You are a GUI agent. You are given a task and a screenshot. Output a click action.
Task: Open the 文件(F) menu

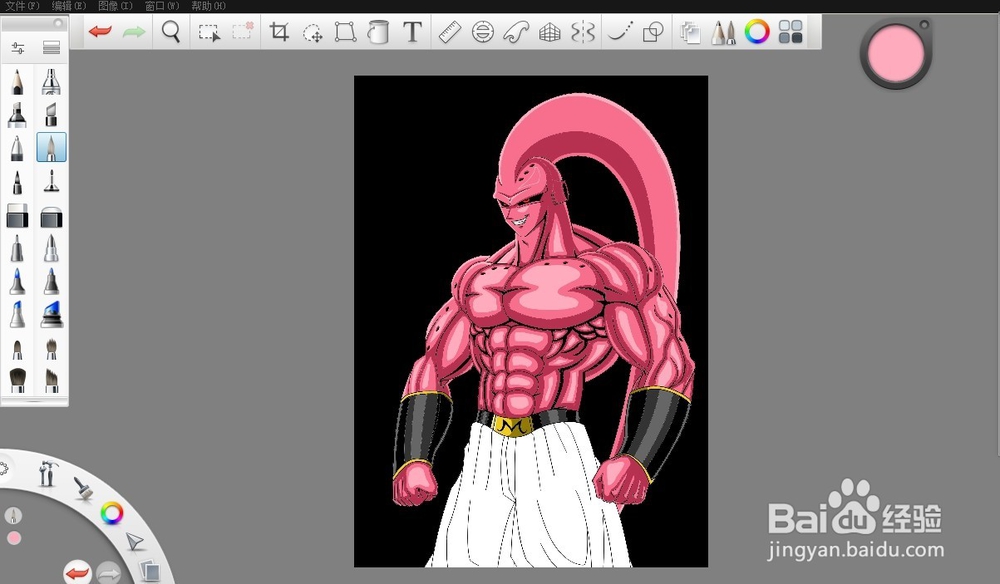tap(22, 6)
